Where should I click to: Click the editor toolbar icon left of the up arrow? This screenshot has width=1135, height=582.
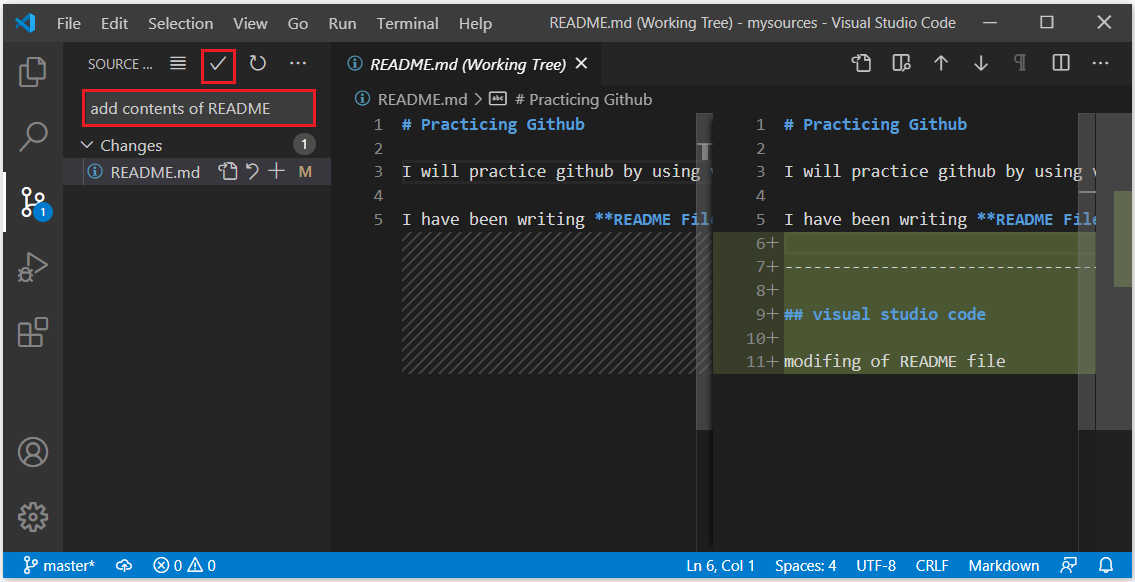point(900,64)
